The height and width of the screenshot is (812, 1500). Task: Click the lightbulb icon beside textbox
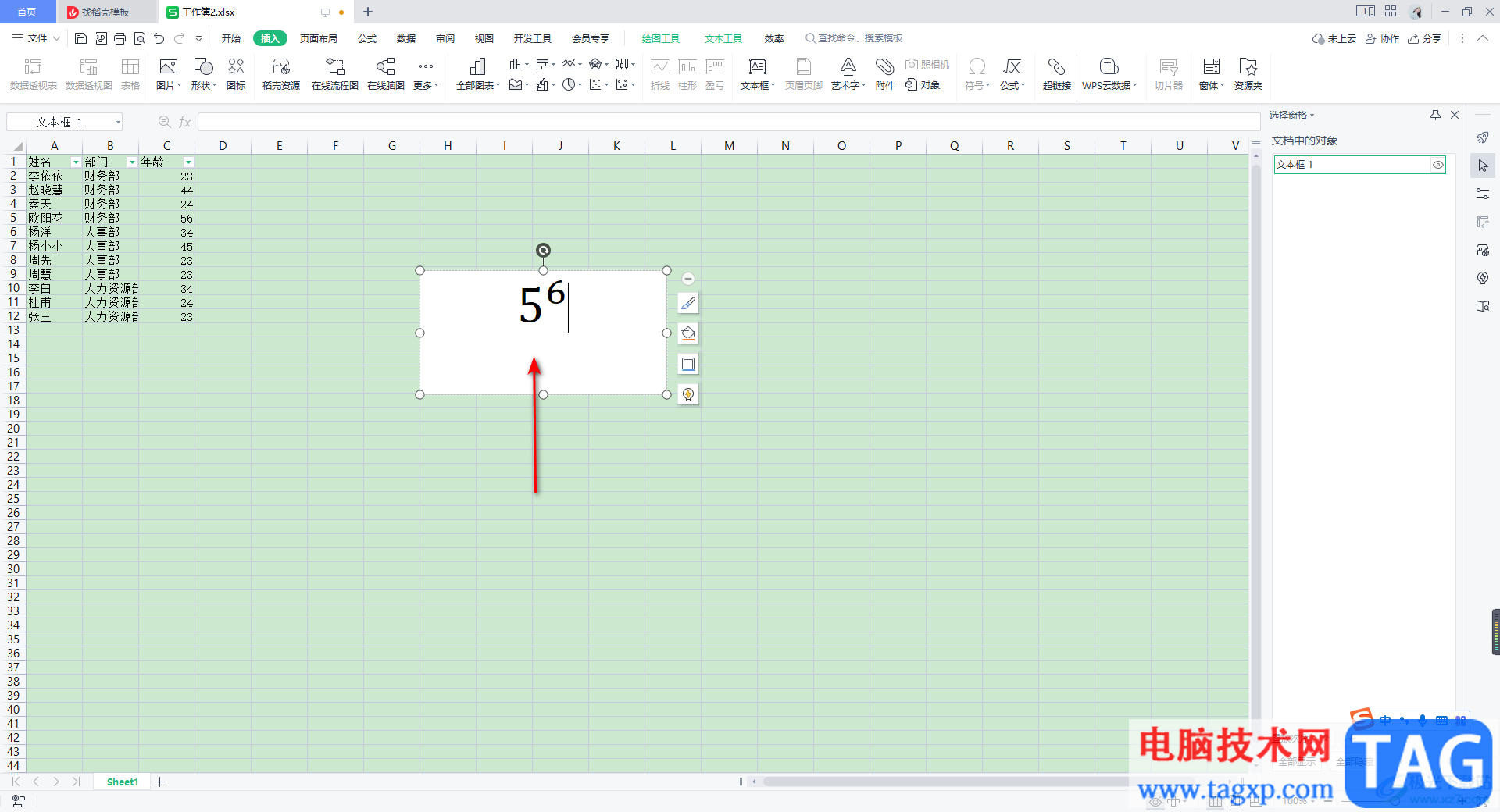coord(688,394)
